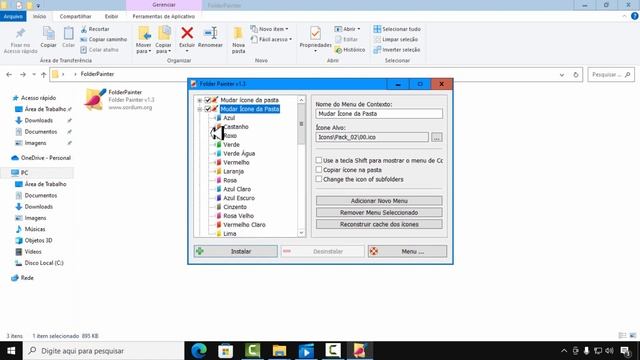640x360 pixels.
Task: Open the Mover para dropdown arrow
Action: pyautogui.click(x=150, y=51)
